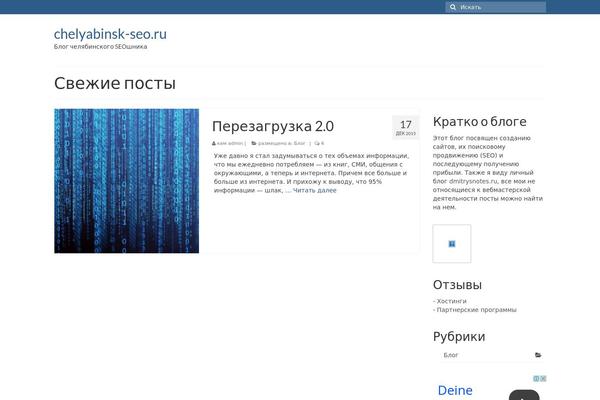The height and width of the screenshot is (400, 600).
Task: Open the matrix code post thumbnail
Action: tap(127, 181)
